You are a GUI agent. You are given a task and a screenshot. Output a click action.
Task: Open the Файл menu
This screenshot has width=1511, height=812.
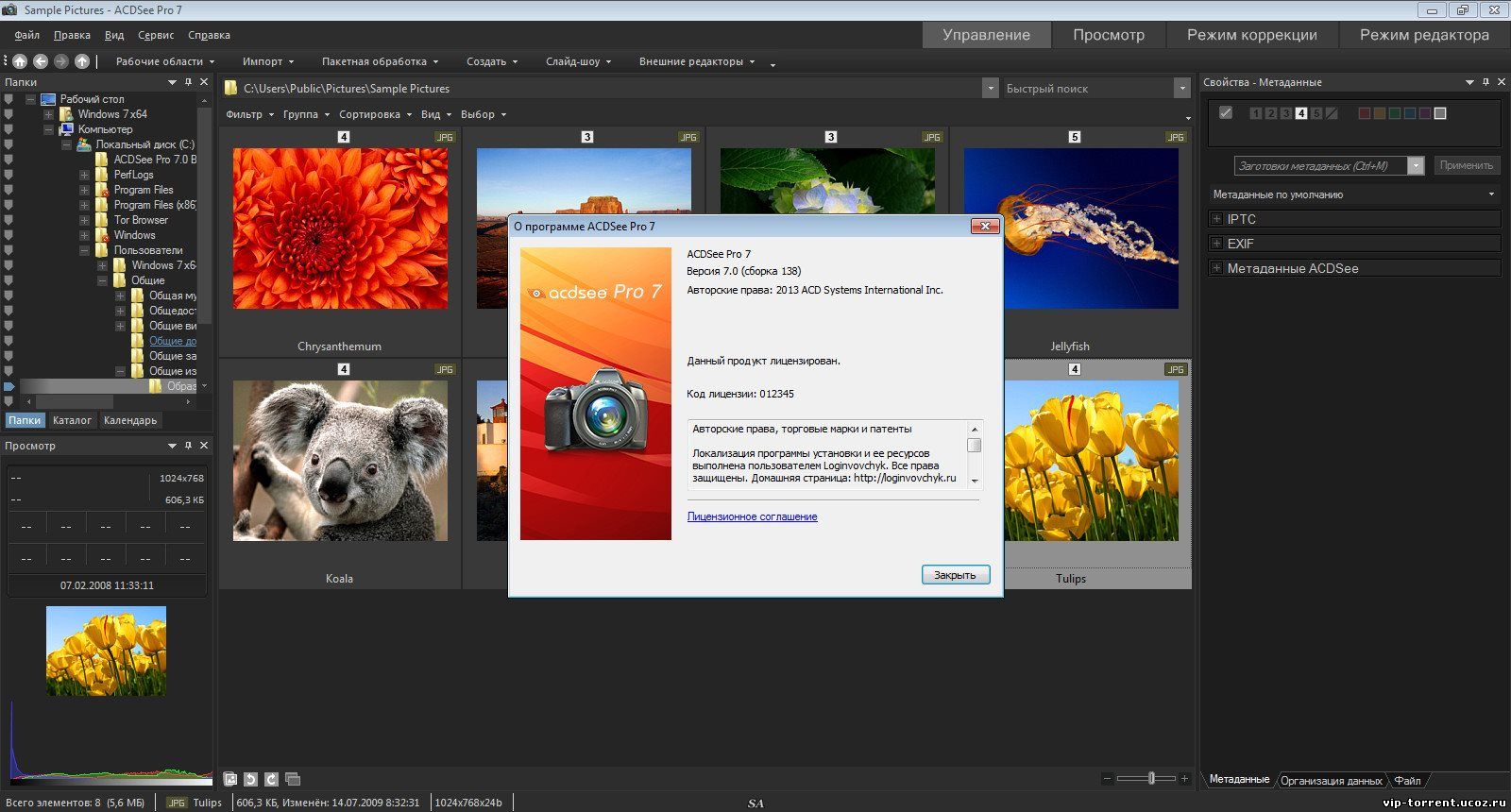click(26, 35)
